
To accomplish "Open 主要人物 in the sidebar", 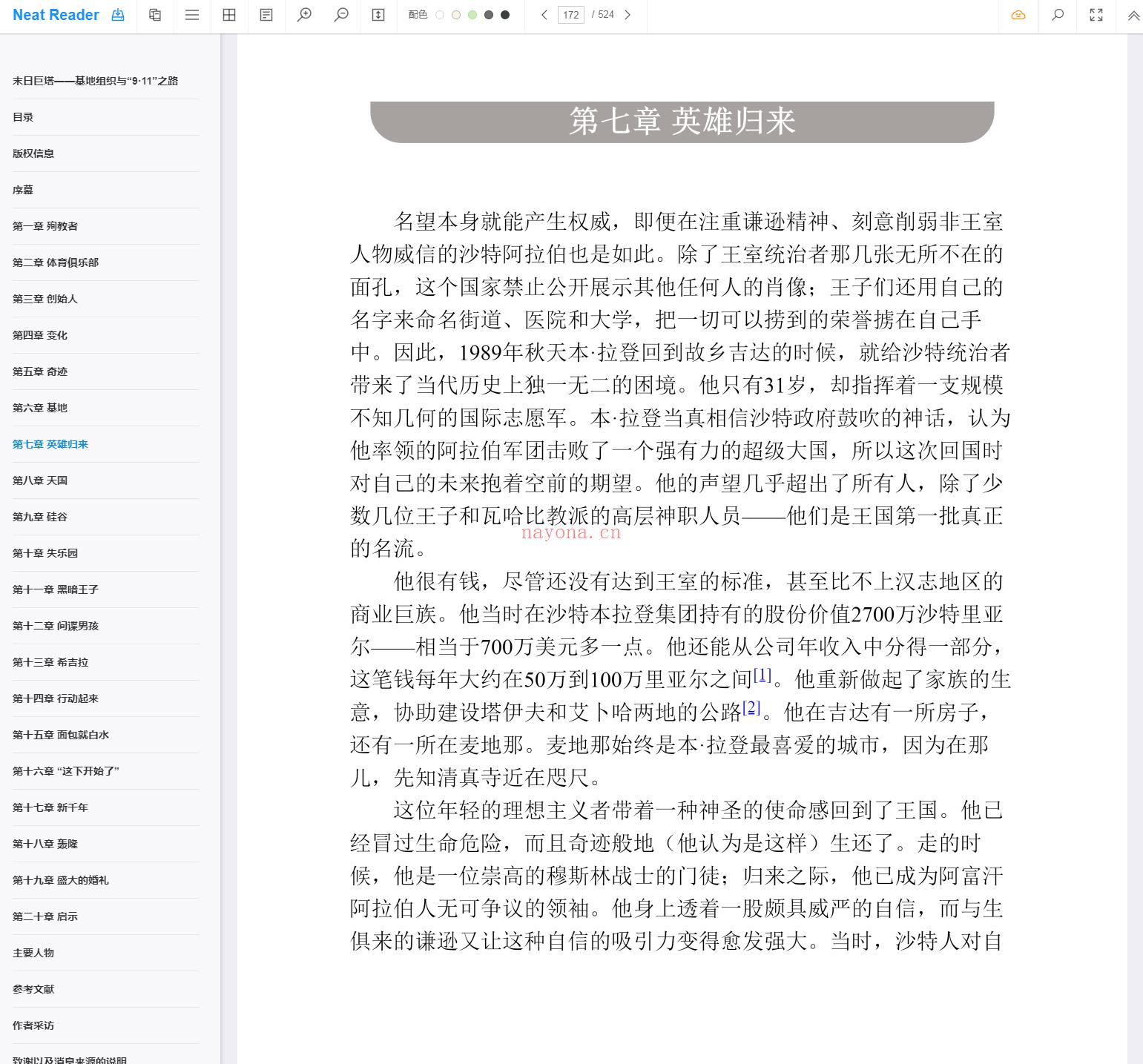I will 33,953.
